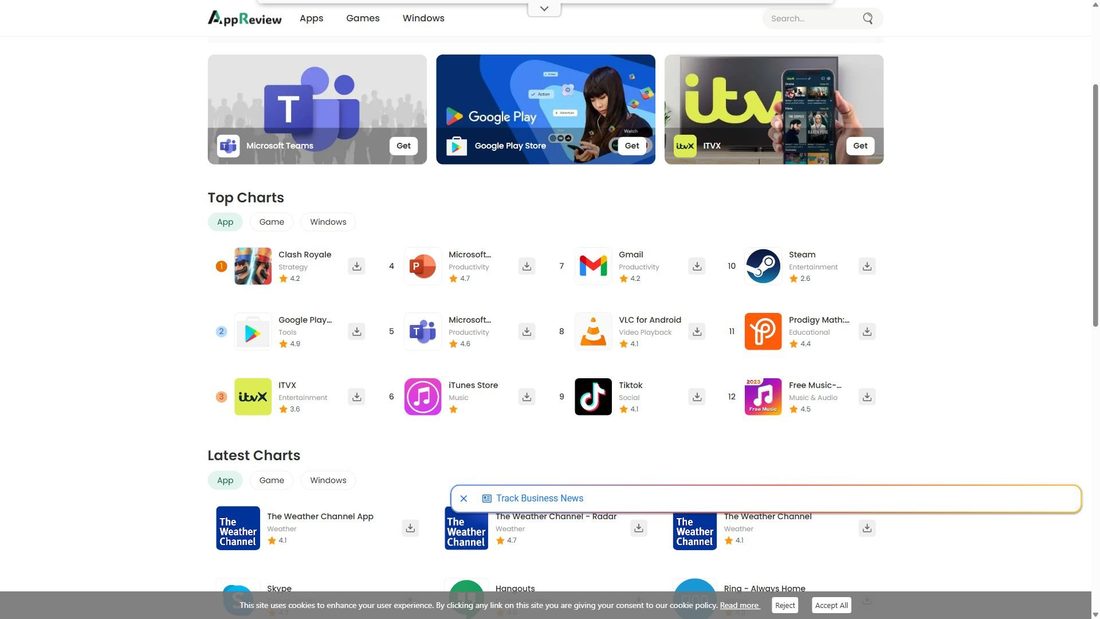Open the ITVX banner thumbnail
1100x619 pixels.
(x=774, y=109)
